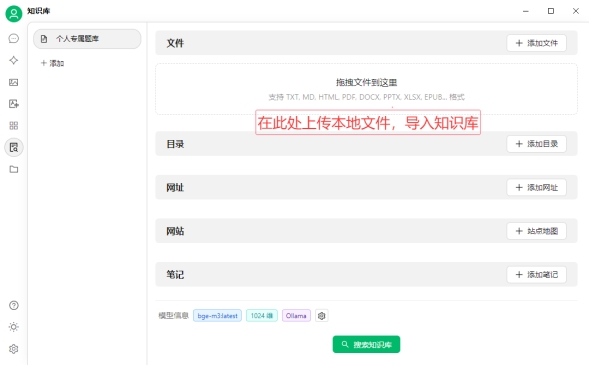Click the 添加文件 button
589x366 pixels.
pyautogui.click(x=536, y=43)
